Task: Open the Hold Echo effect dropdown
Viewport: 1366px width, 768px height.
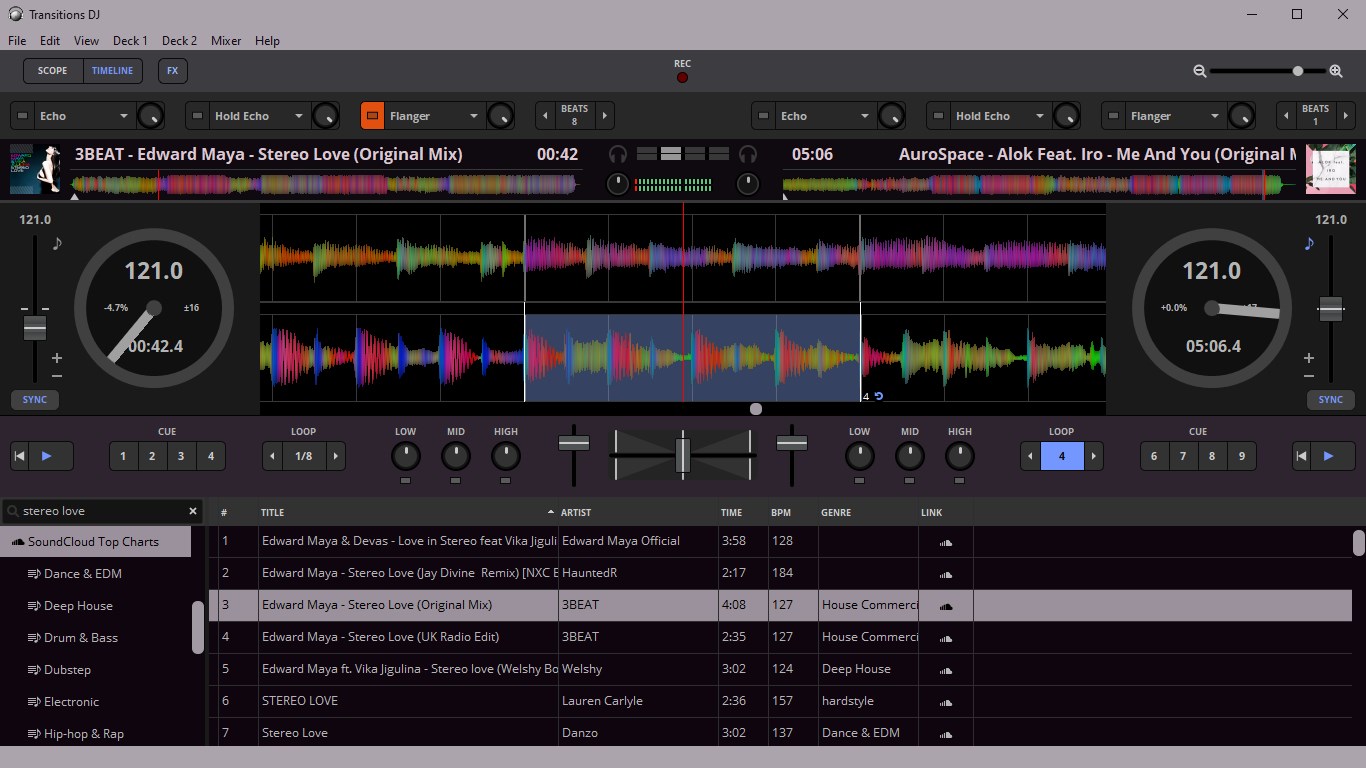Action: click(x=296, y=115)
